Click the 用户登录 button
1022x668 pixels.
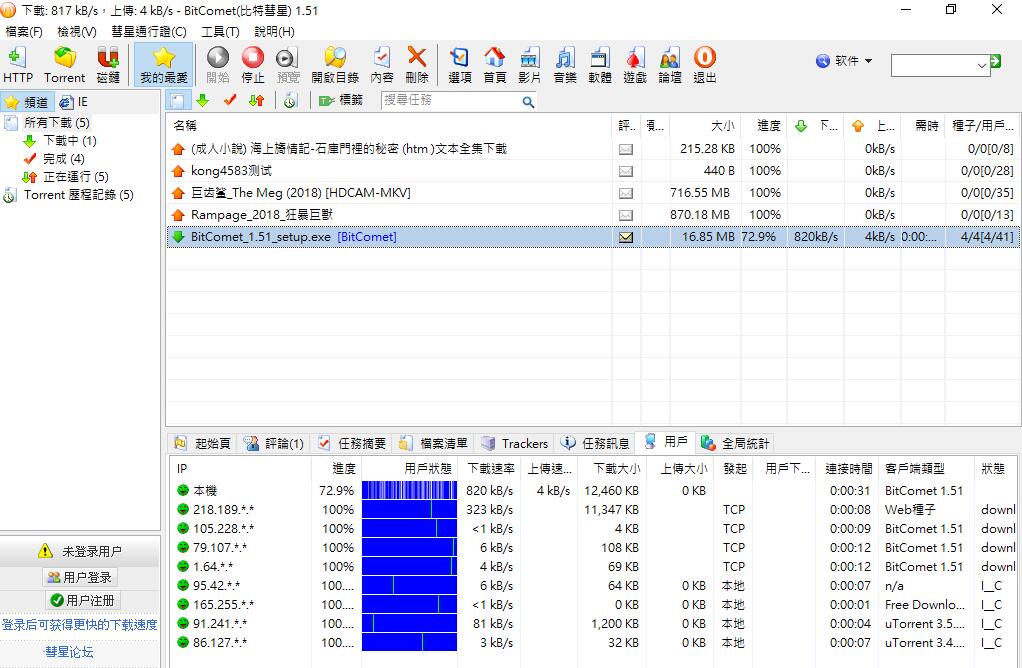(80, 577)
